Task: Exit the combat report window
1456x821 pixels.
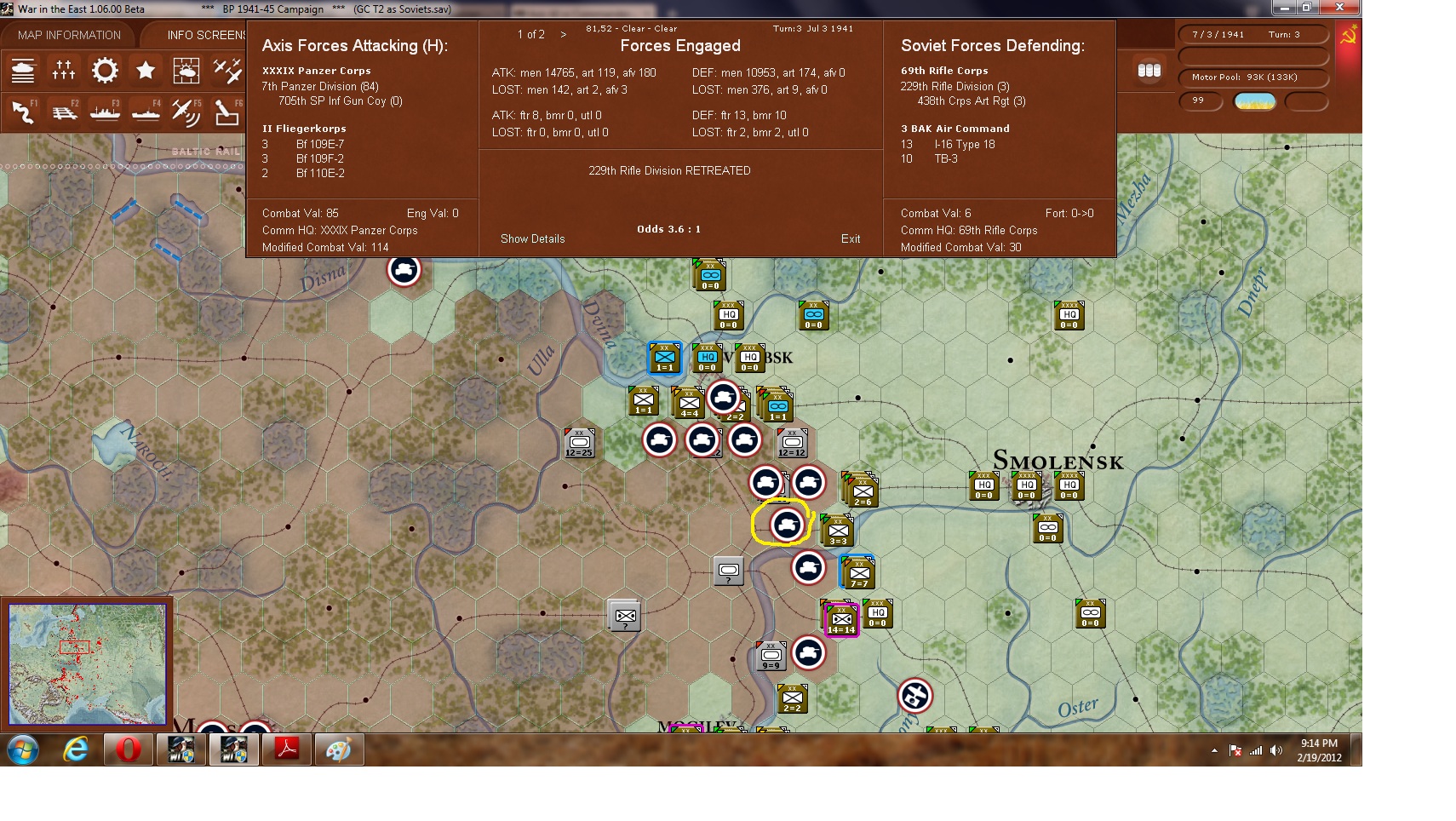Action: [851, 239]
